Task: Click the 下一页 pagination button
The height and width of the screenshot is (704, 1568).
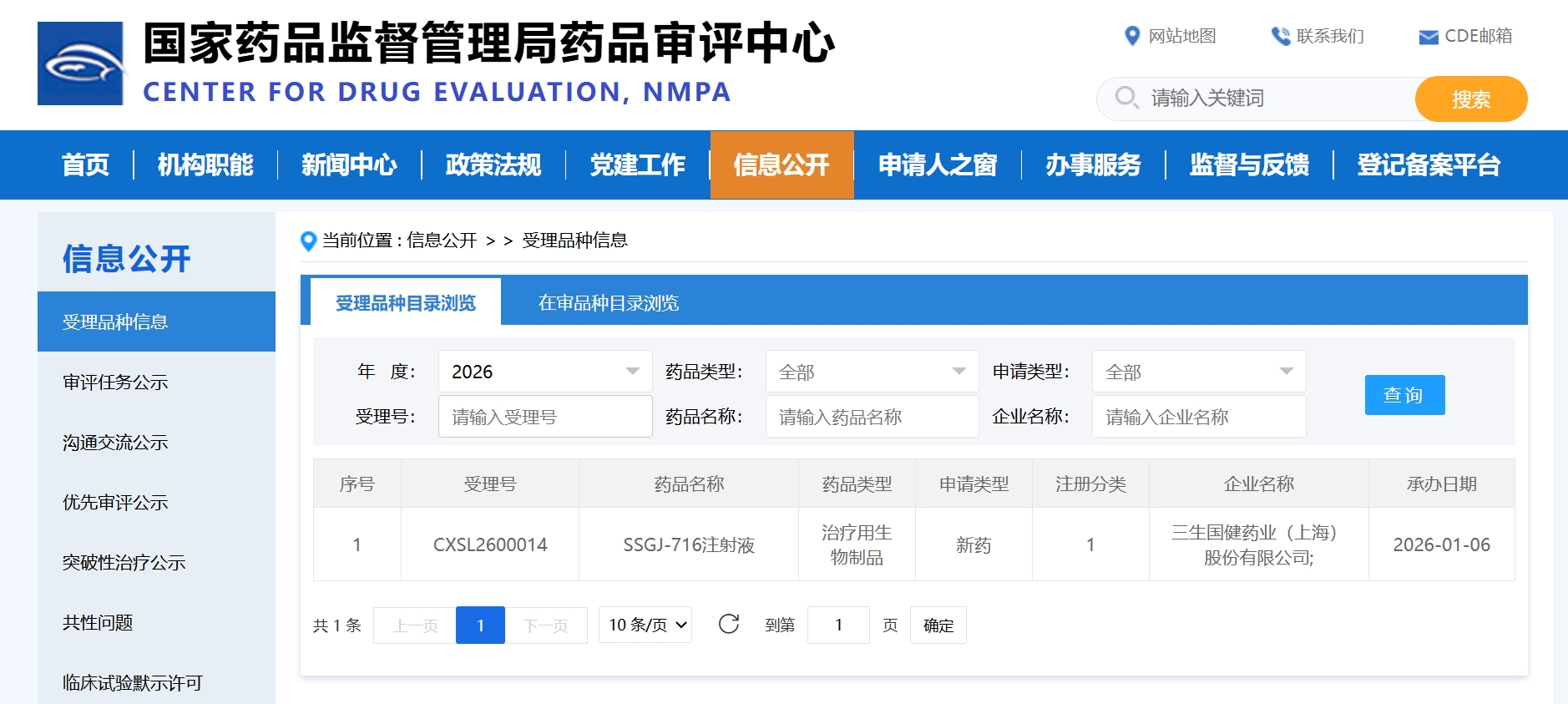Action: [x=546, y=625]
